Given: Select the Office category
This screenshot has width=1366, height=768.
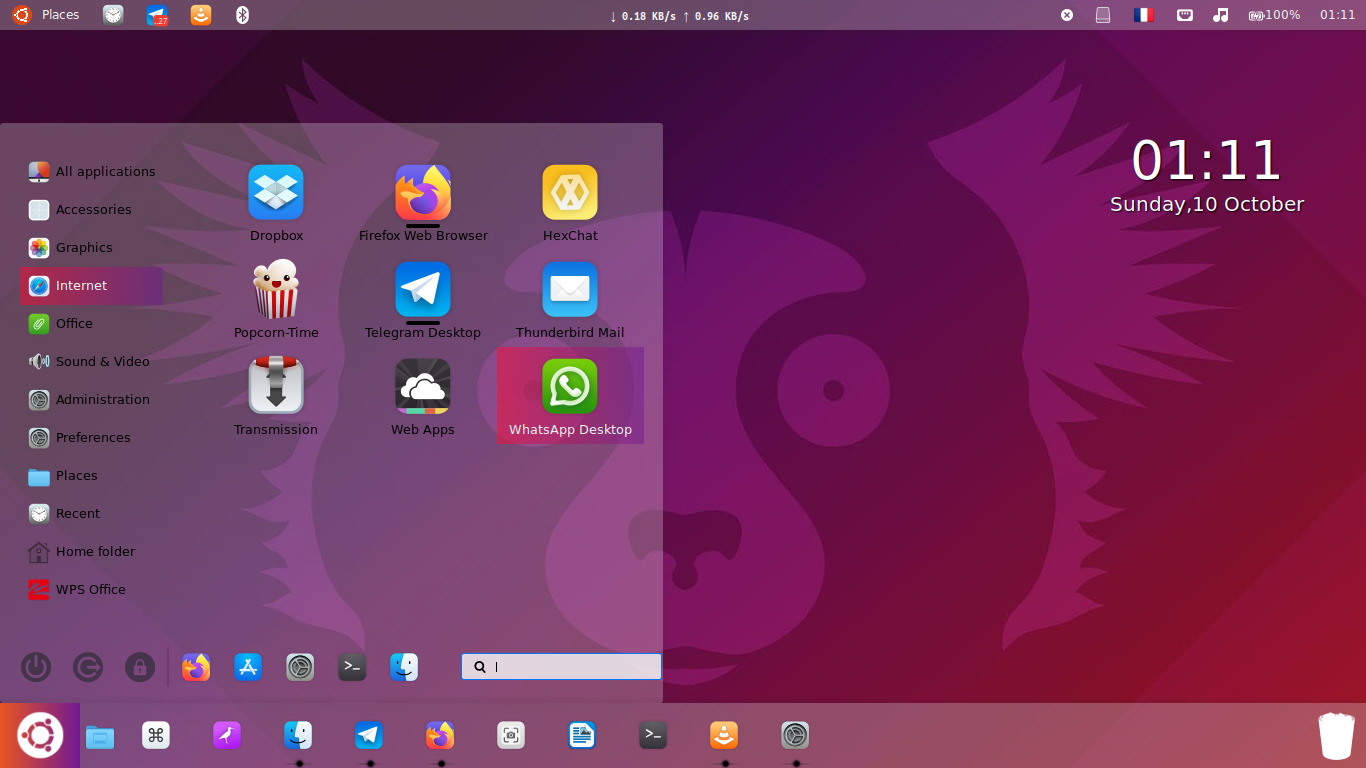Looking at the screenshot, I should pyautogui.click(x=91, y=324).
